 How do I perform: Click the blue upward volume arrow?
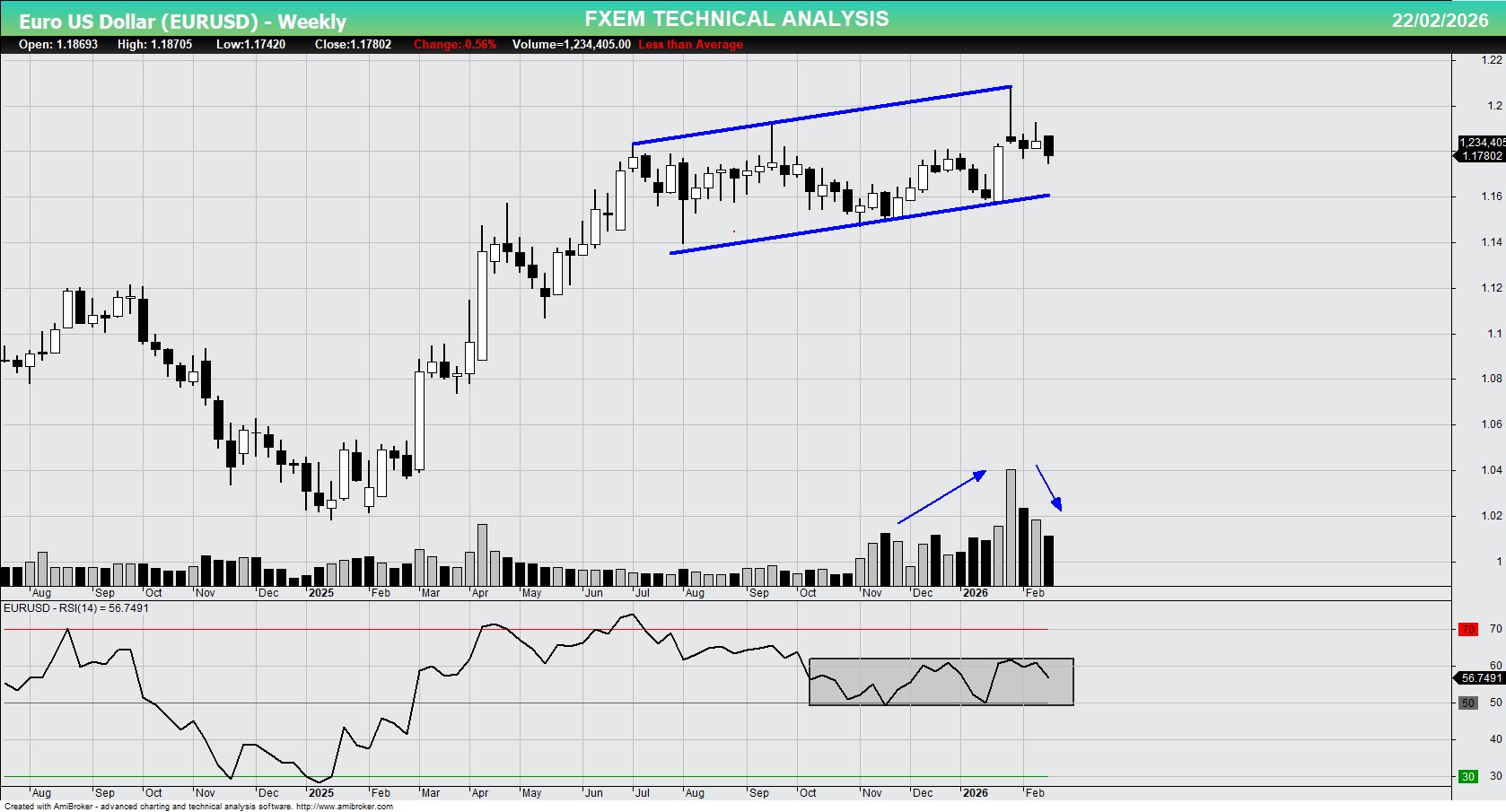click(x=941, y=497)
